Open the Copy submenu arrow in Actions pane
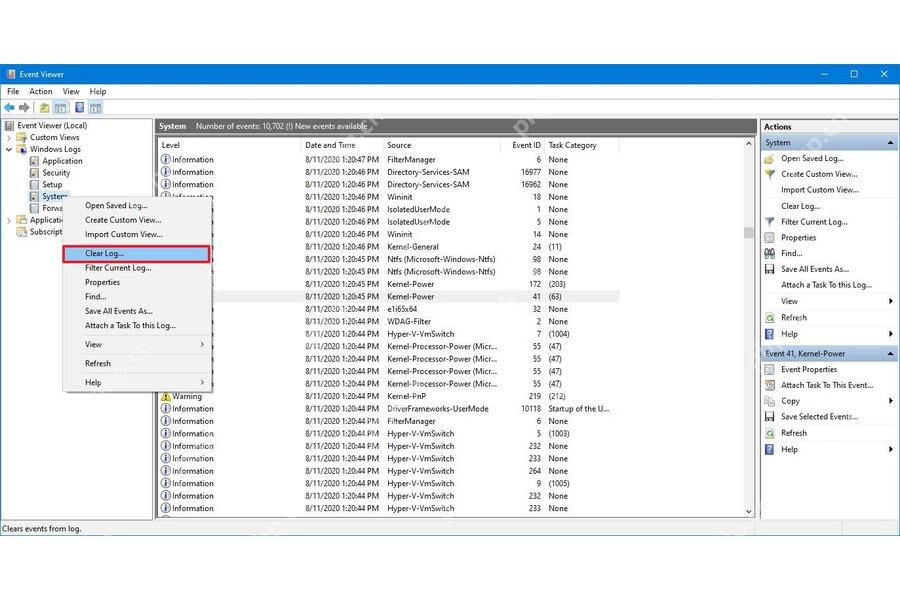 891,401
